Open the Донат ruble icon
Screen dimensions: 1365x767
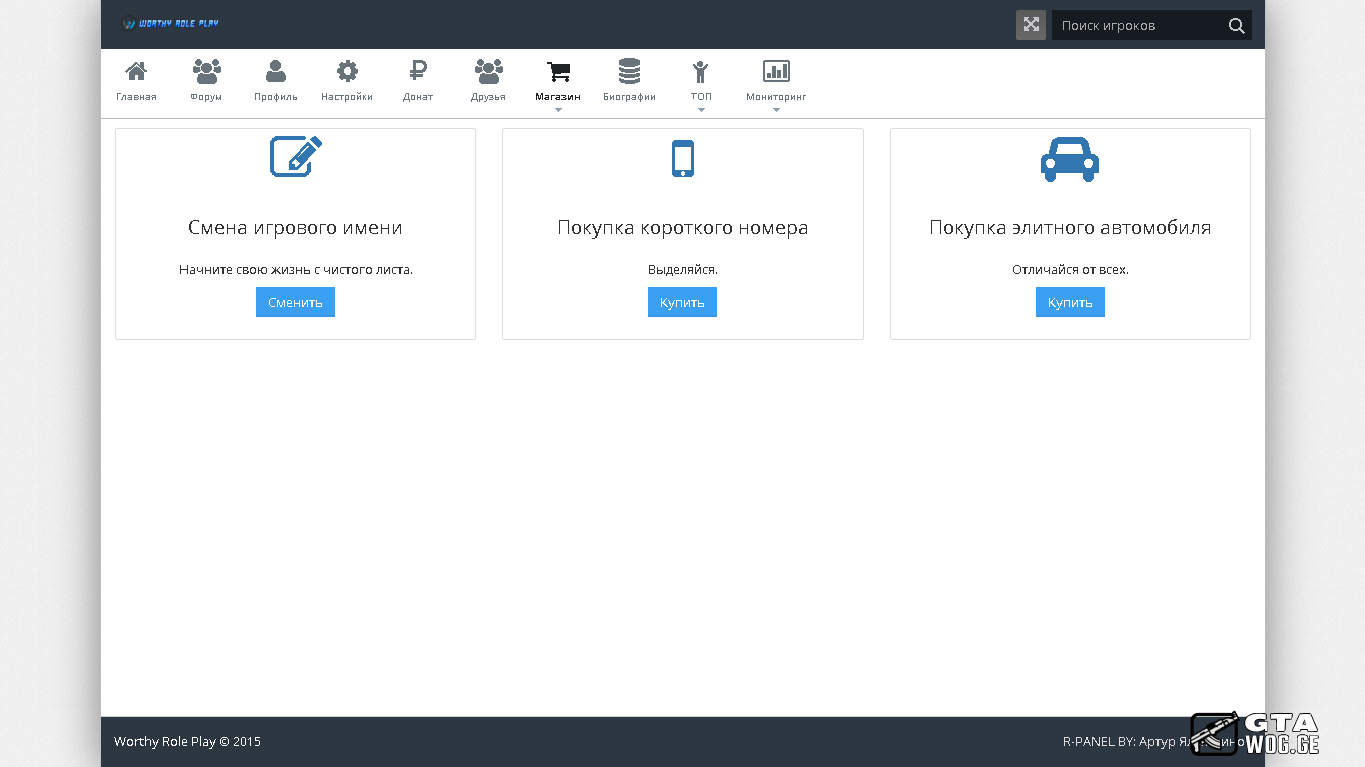coord(418,72)
